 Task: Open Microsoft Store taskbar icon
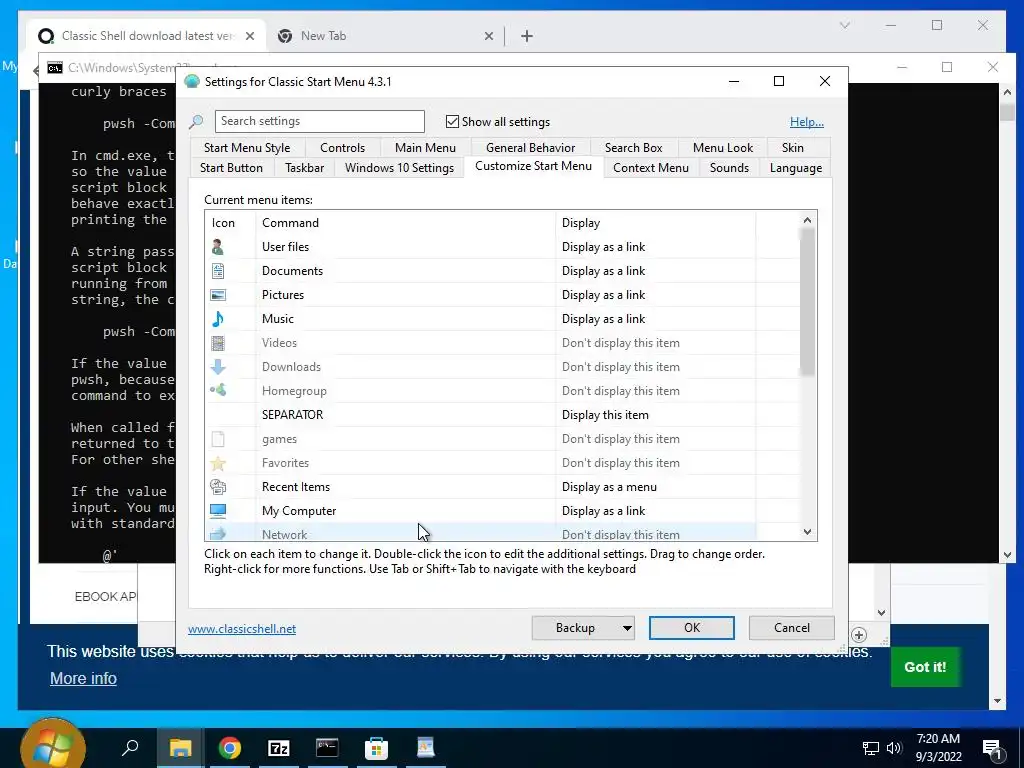[376, 747]
